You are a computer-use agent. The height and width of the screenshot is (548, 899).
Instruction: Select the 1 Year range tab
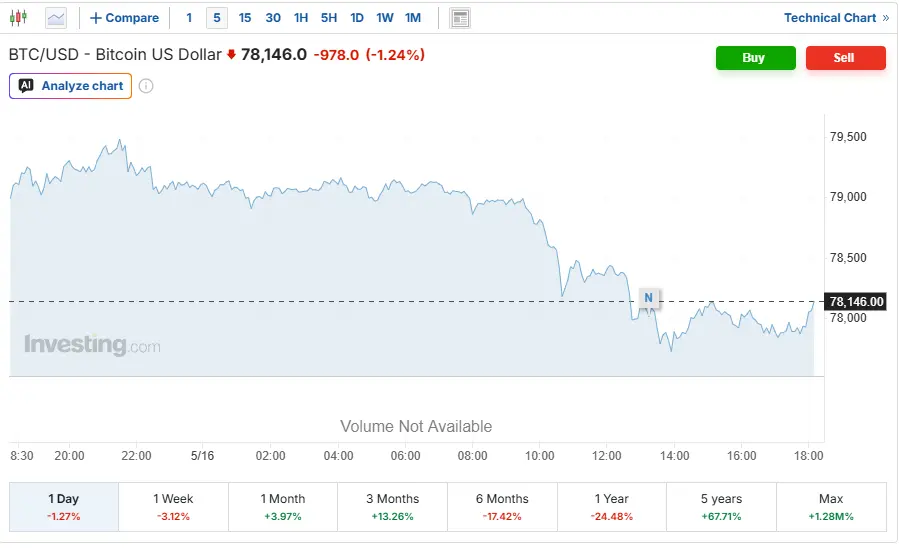point(612,507)
